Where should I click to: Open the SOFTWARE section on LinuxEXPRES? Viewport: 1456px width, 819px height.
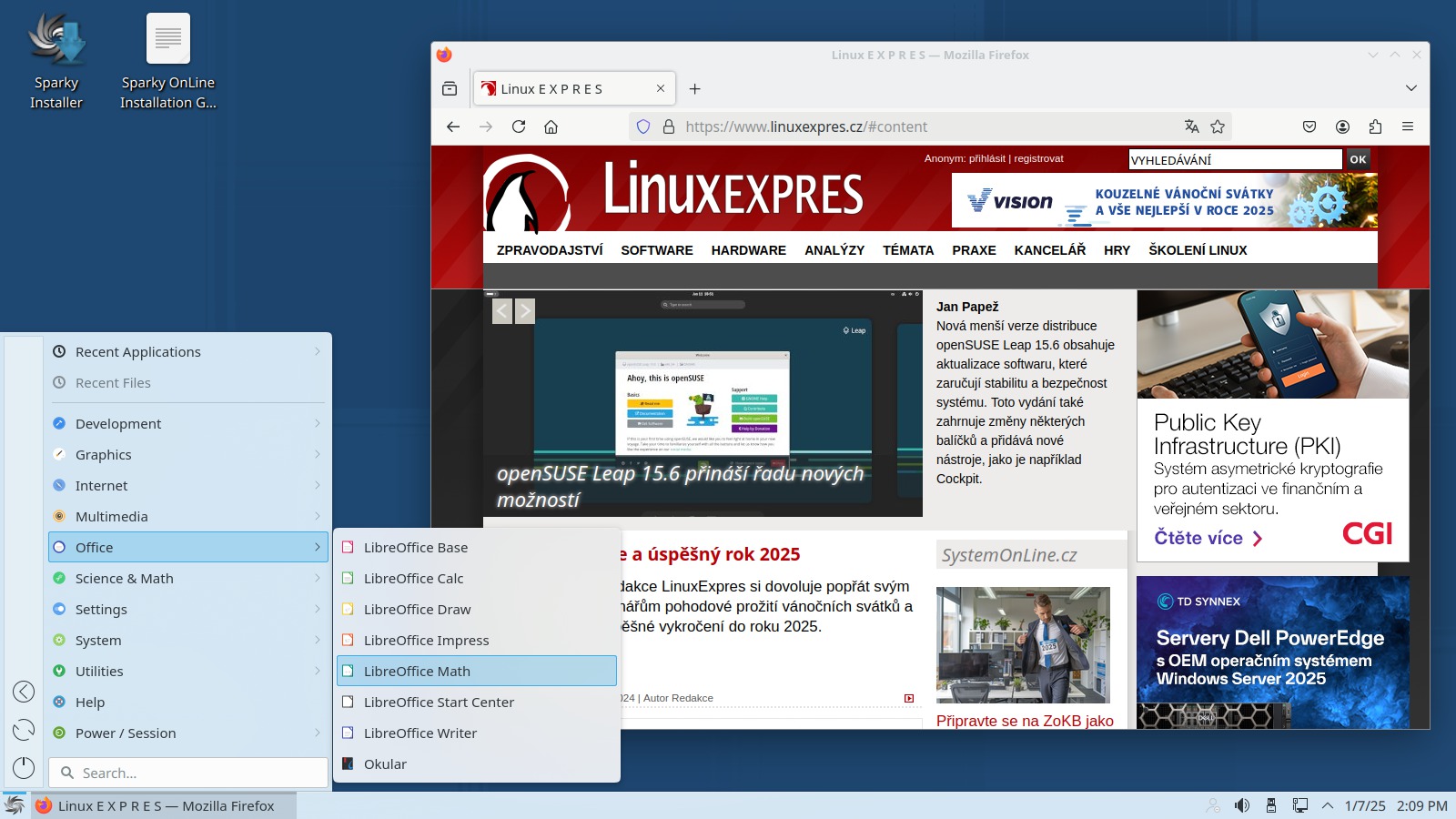(x=656, y=250)
